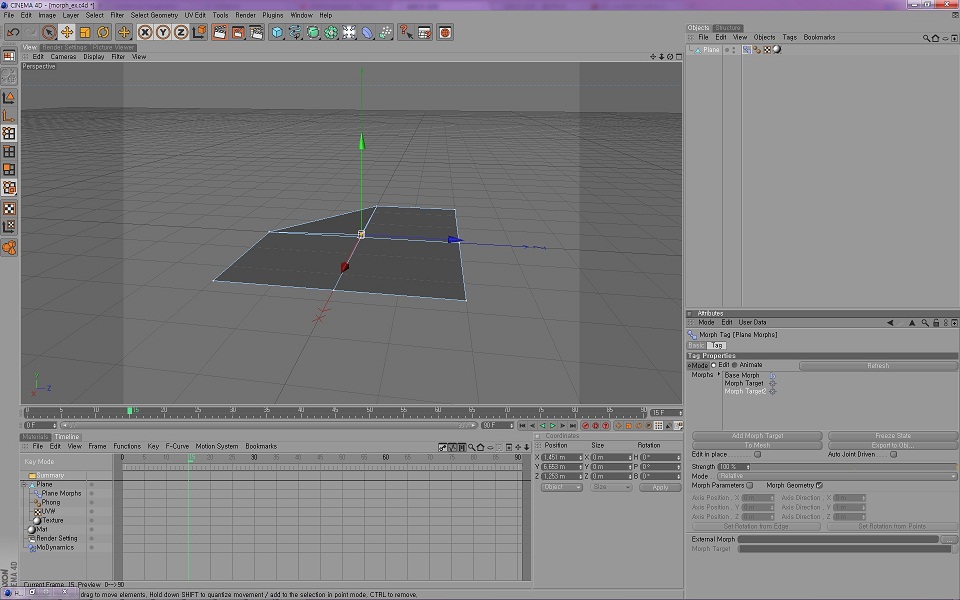Click the Undo icon in the toolbar

pyautogui.click(x=13, y=32)
